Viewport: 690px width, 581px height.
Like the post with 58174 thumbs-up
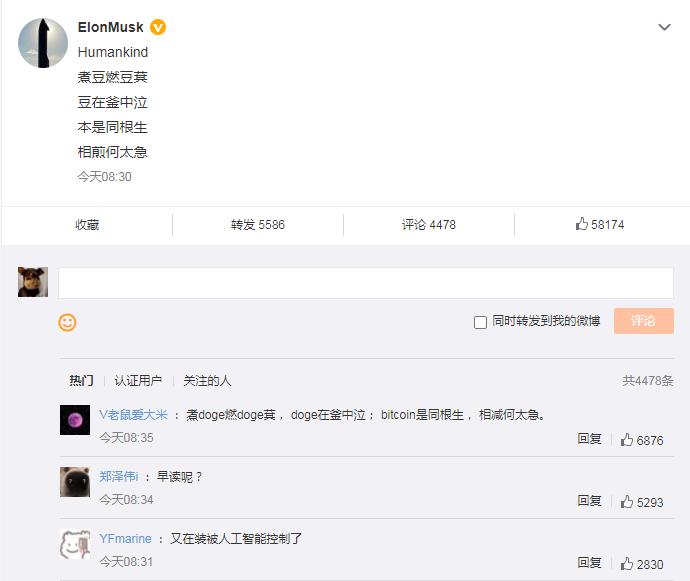[600, 224]
